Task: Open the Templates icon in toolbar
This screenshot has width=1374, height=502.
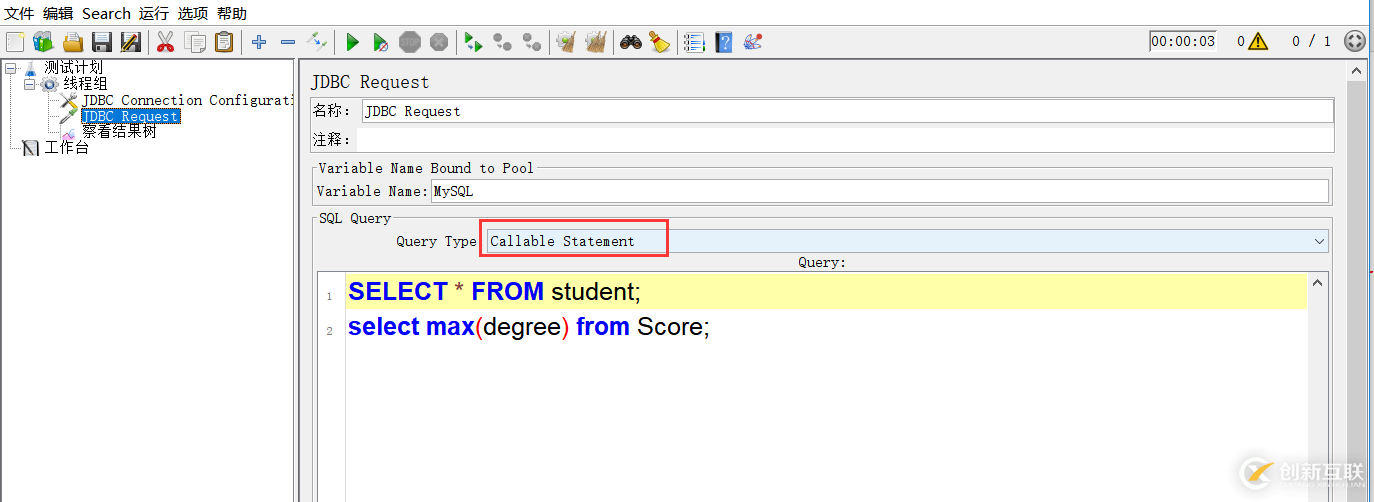Action: [43, 42]
